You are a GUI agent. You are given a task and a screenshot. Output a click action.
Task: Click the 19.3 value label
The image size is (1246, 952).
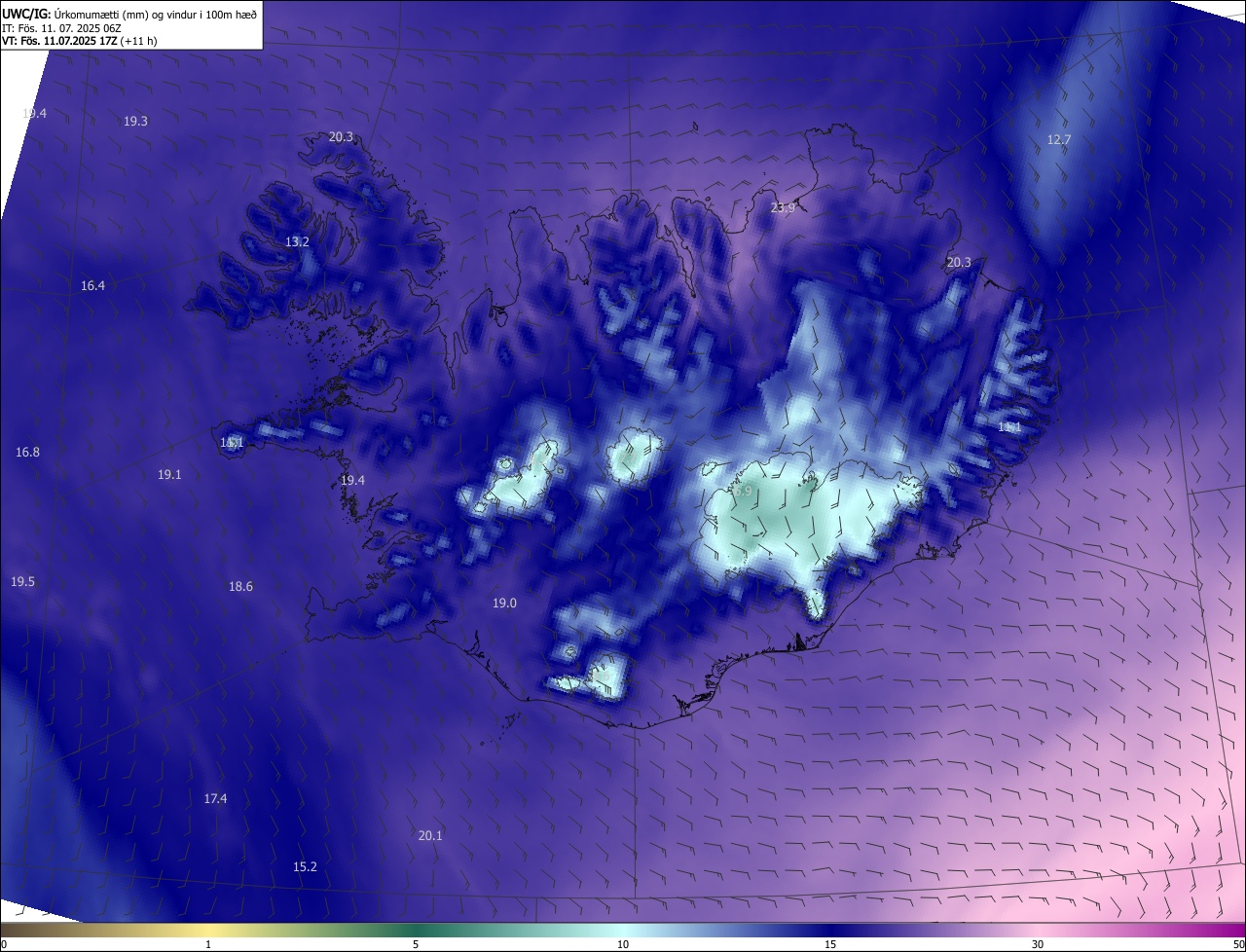135,122
